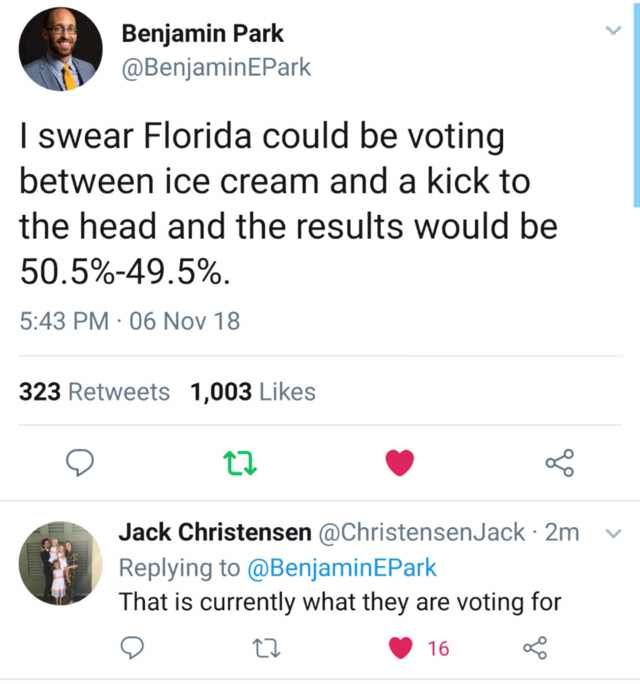This screenshot has width=640, height=684.
Task: Retweet Benjamin Park's tweet
Action: (x=240, y=462)
